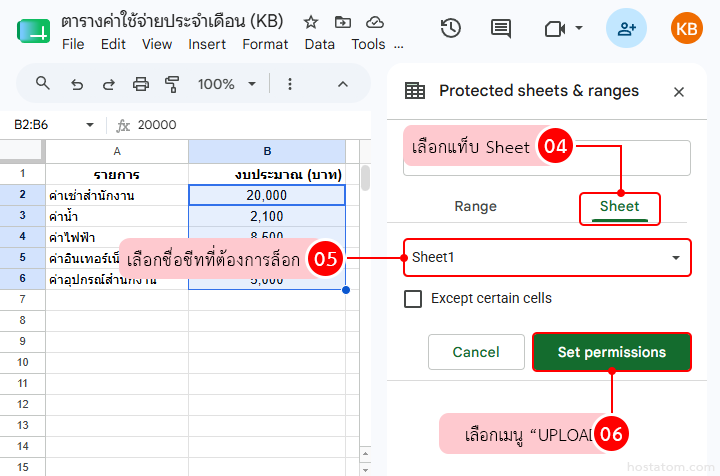This screenshot has height=476, width=720.
Task: Open the Tools menu
Action: (368, 44)
